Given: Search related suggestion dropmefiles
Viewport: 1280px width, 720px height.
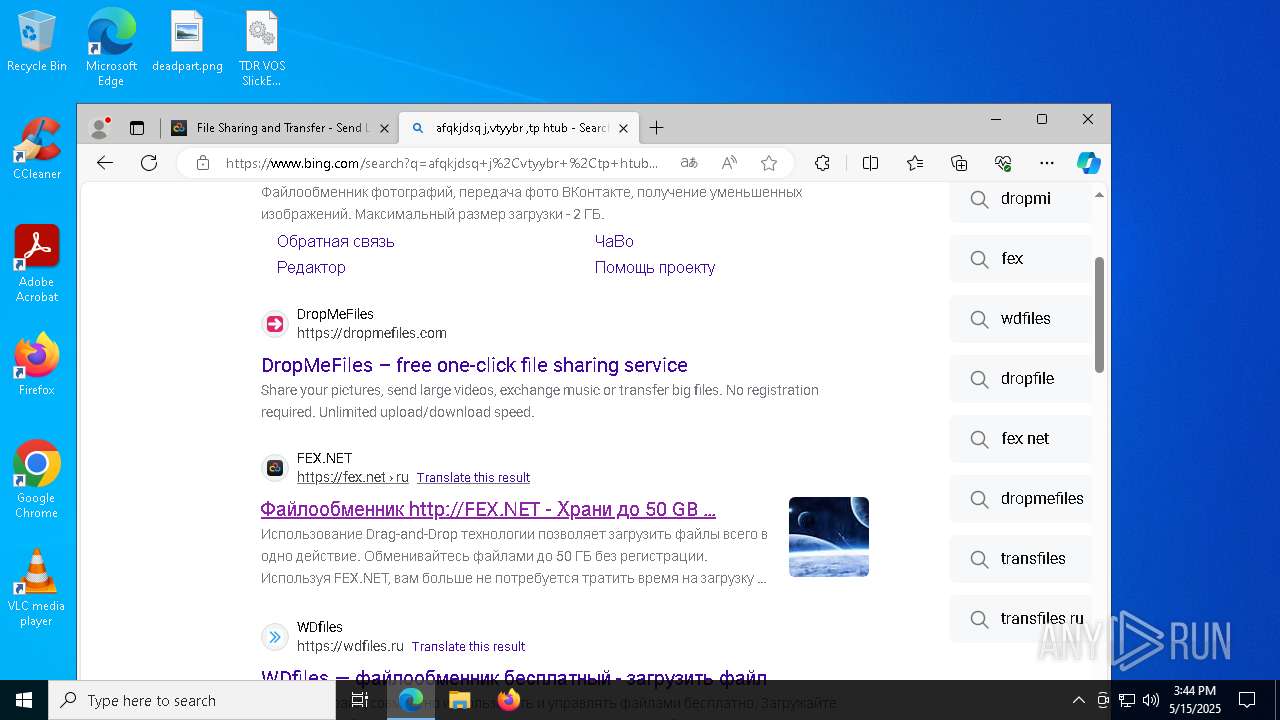Looking at the screenshot, I should pos(1021,499).
